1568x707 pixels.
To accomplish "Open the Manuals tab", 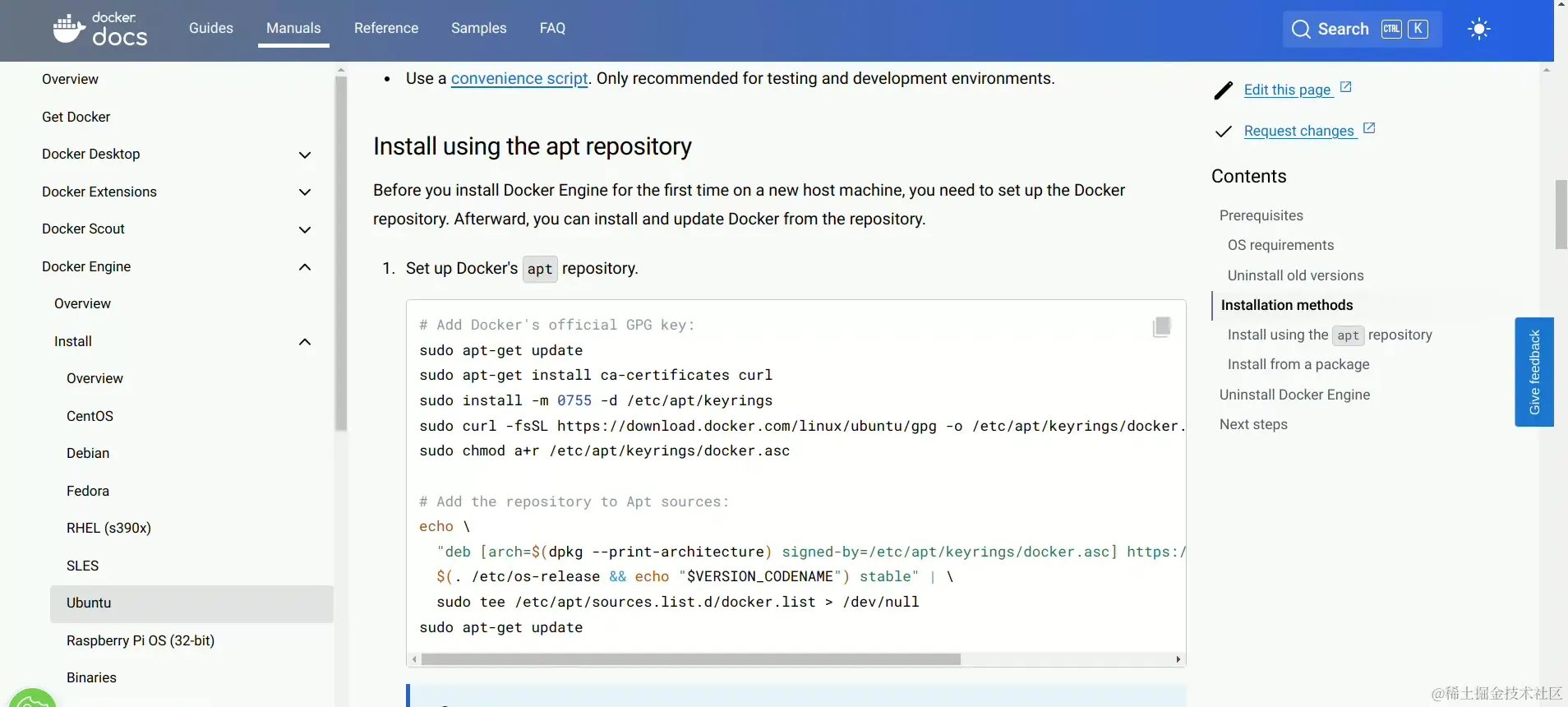I will 293,28.
